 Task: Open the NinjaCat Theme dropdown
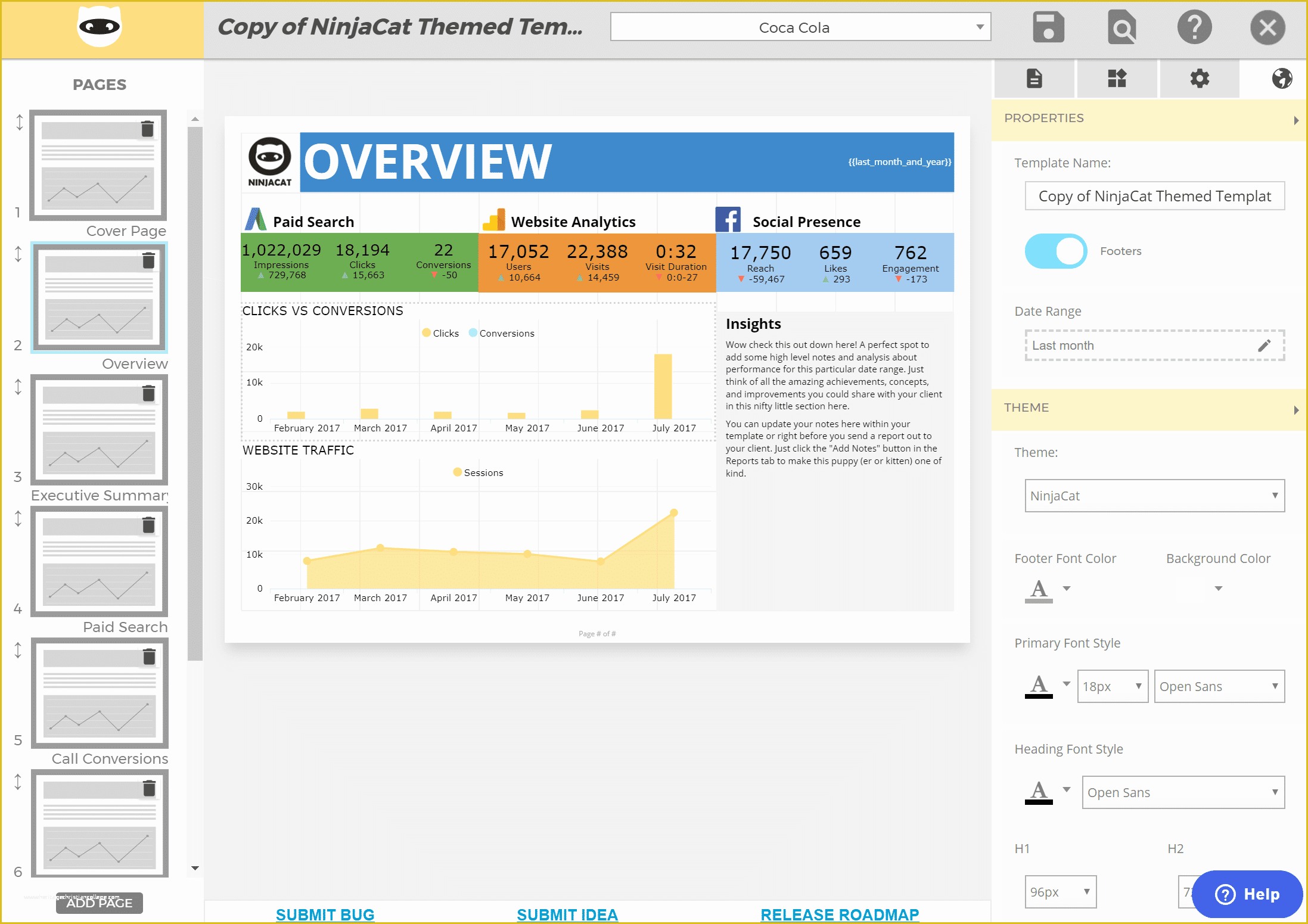(1154, 495)
